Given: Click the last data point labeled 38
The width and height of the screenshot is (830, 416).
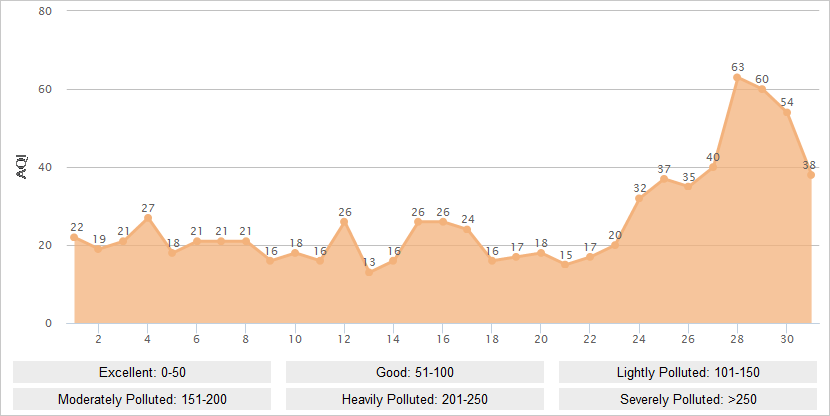Looking at the screenshot, I should click(811, 175).
